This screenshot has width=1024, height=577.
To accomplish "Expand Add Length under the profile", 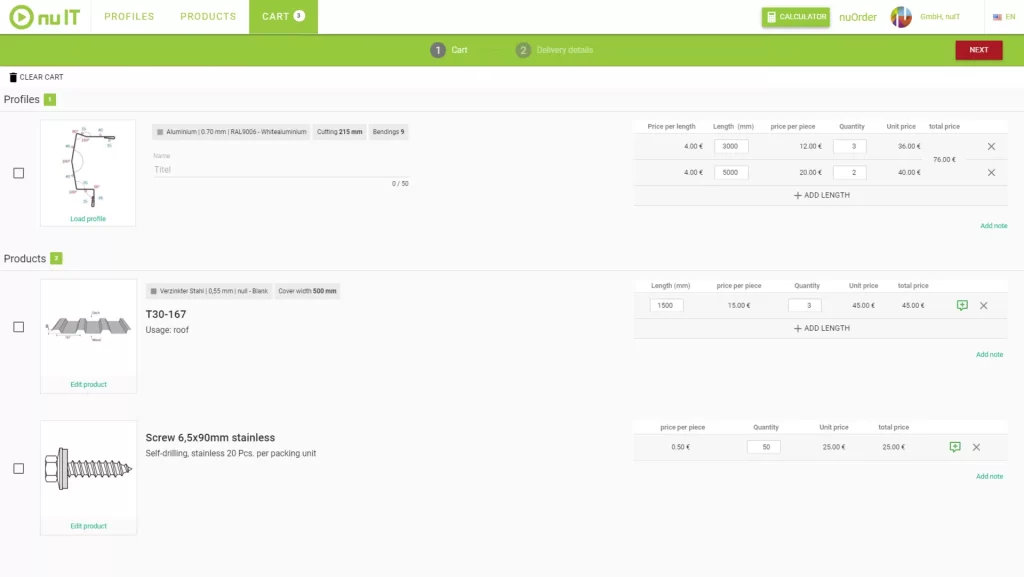I will tap(821, 195).
